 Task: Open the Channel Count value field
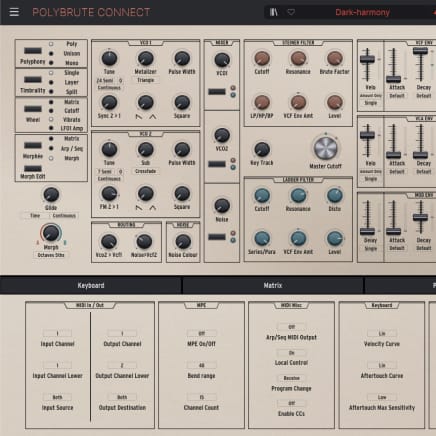[201, 397]
